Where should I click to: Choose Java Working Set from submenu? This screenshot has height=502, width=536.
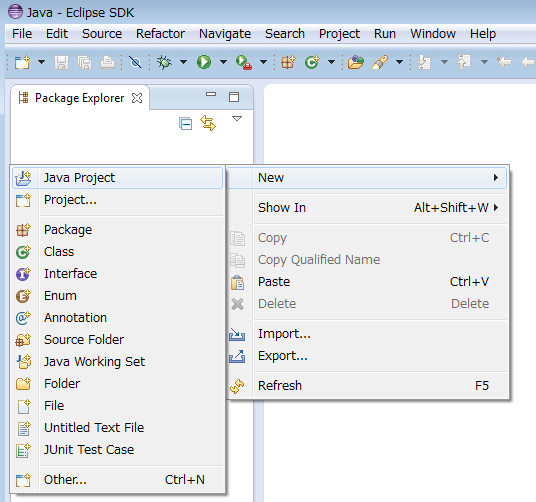pos(118,362)
